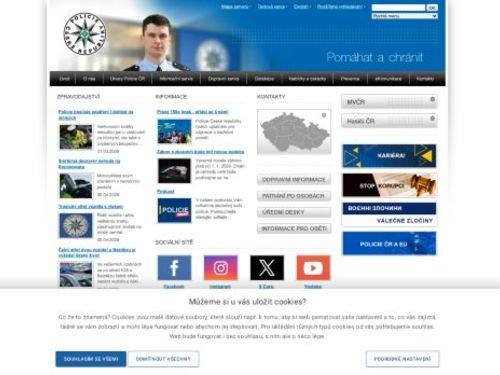Open the POLICIE ČR A EU banner

(x=389, y=243)
